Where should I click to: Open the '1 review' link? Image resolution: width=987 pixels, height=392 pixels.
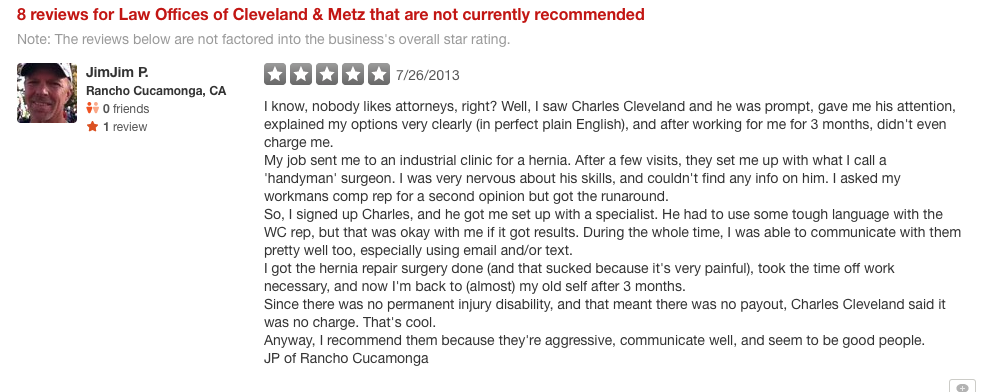pos(125,126)
